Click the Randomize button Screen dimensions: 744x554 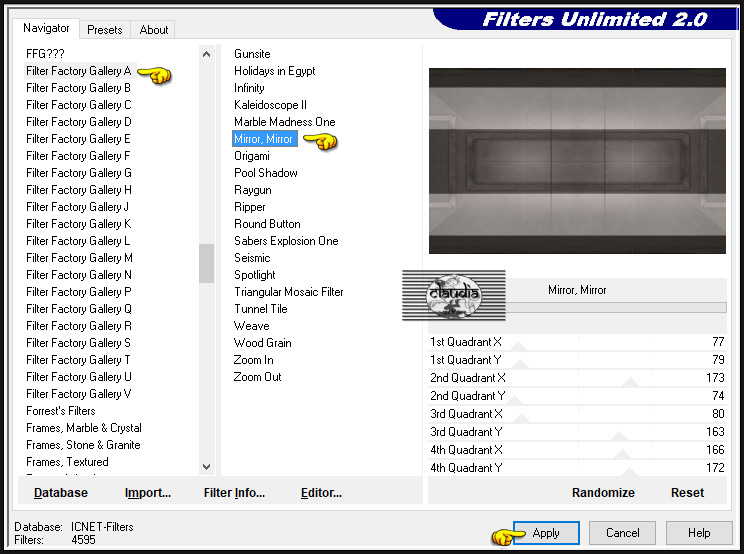pyautogui.click(x=603, y=493)
